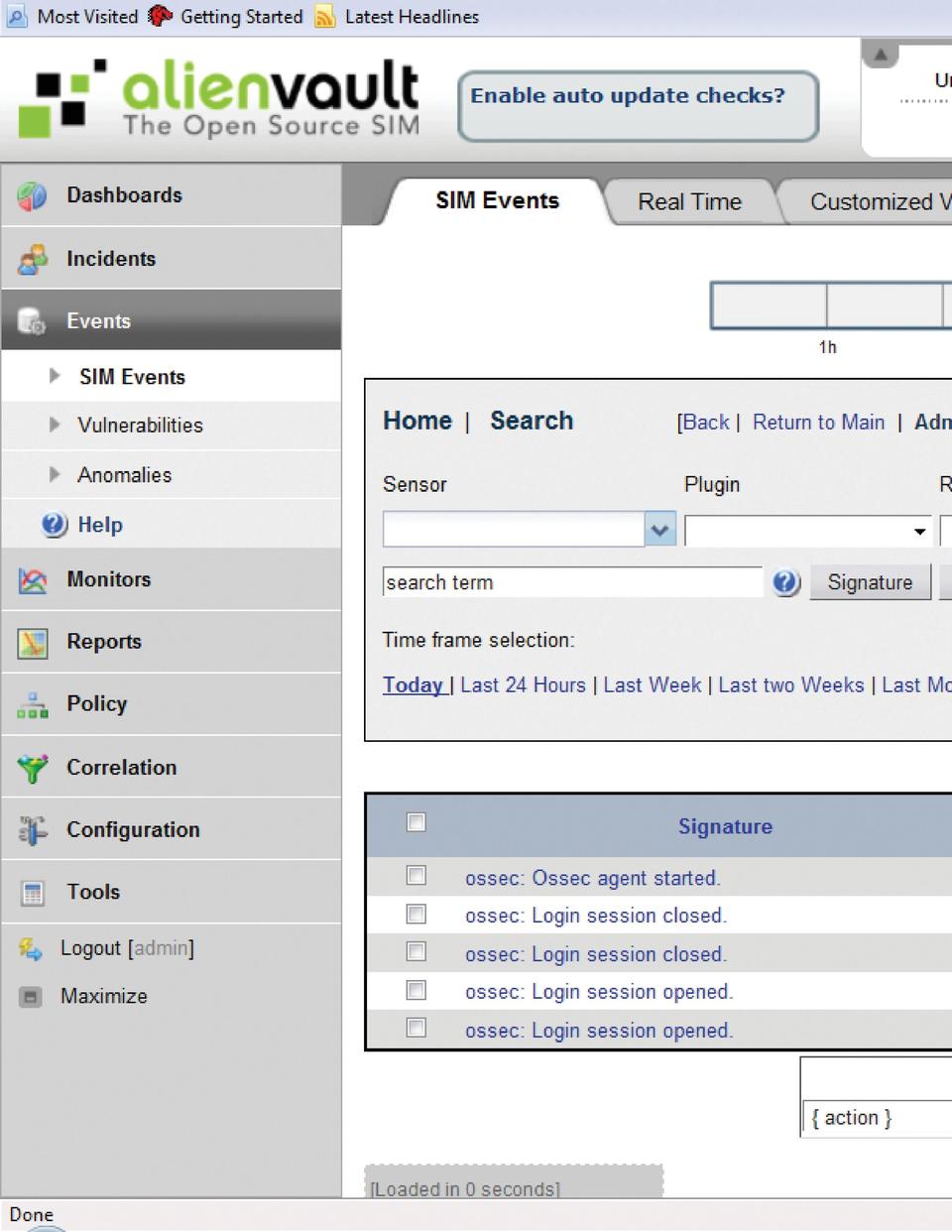Tick the first Login session opened checkbox

tap(416, 990)
